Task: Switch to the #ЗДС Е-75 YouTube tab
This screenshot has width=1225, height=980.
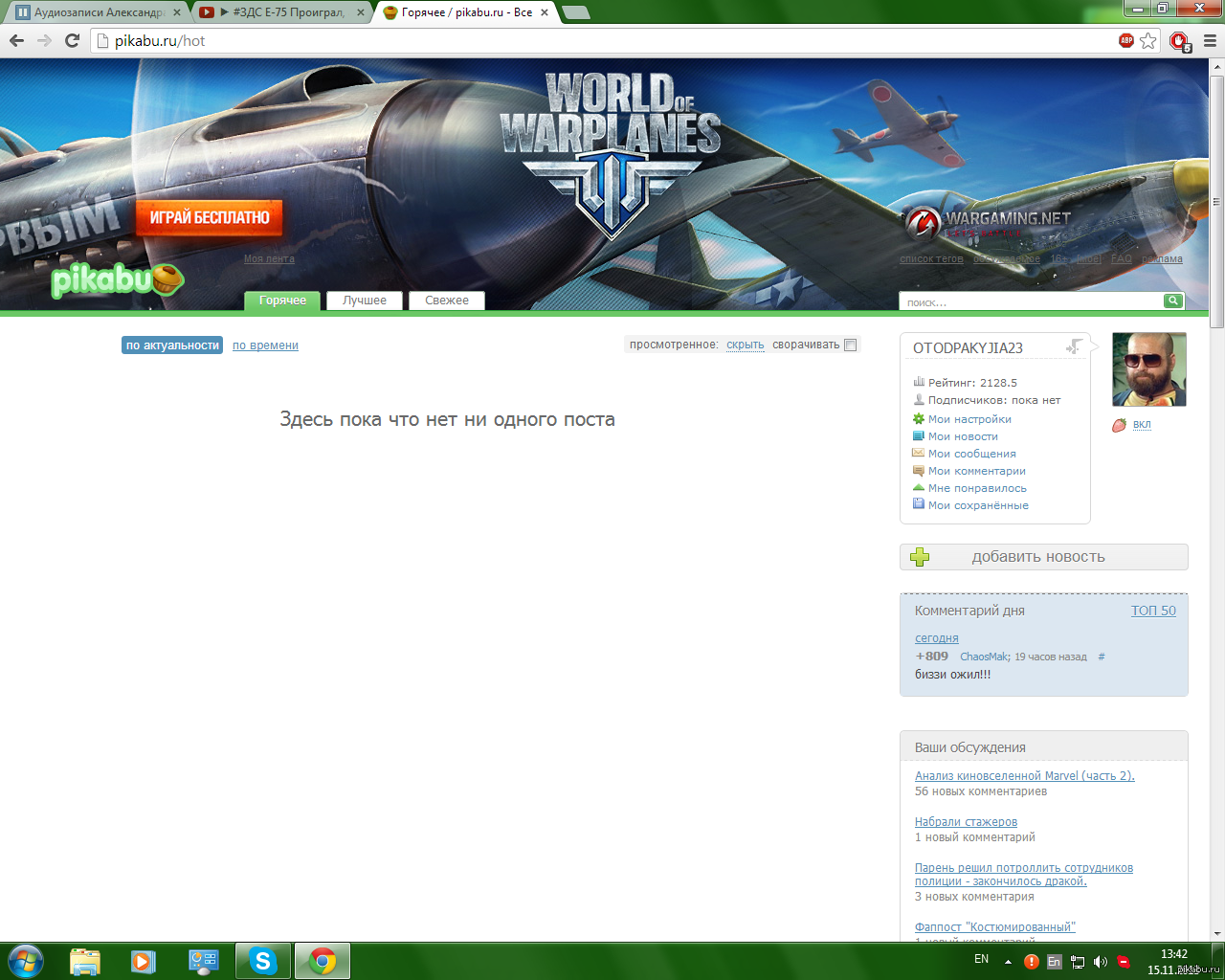Action: point(282,12)
